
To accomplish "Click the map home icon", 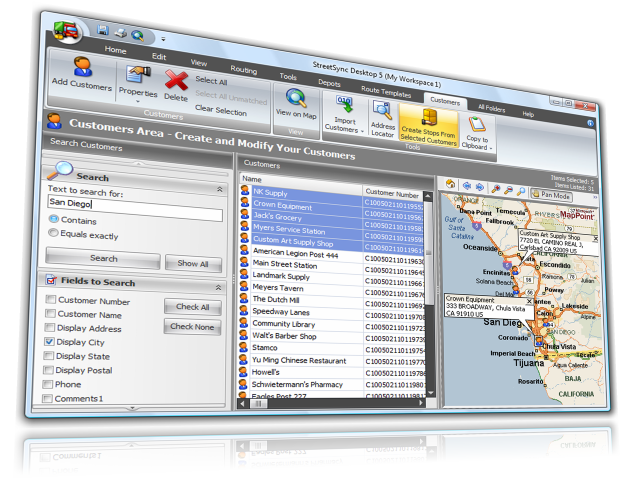I will click(x=450, y=186).
